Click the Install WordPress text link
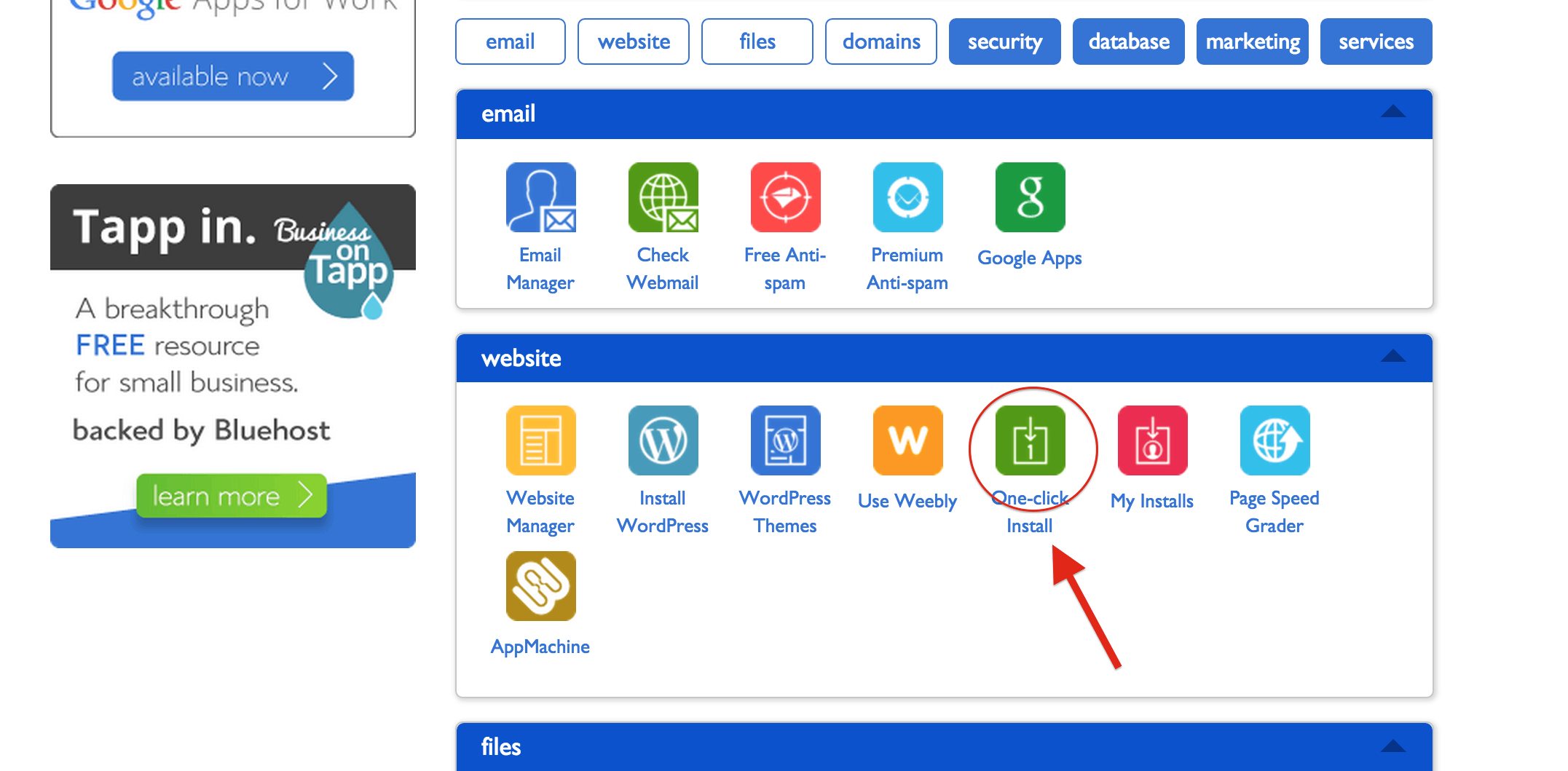 (663, 512)
